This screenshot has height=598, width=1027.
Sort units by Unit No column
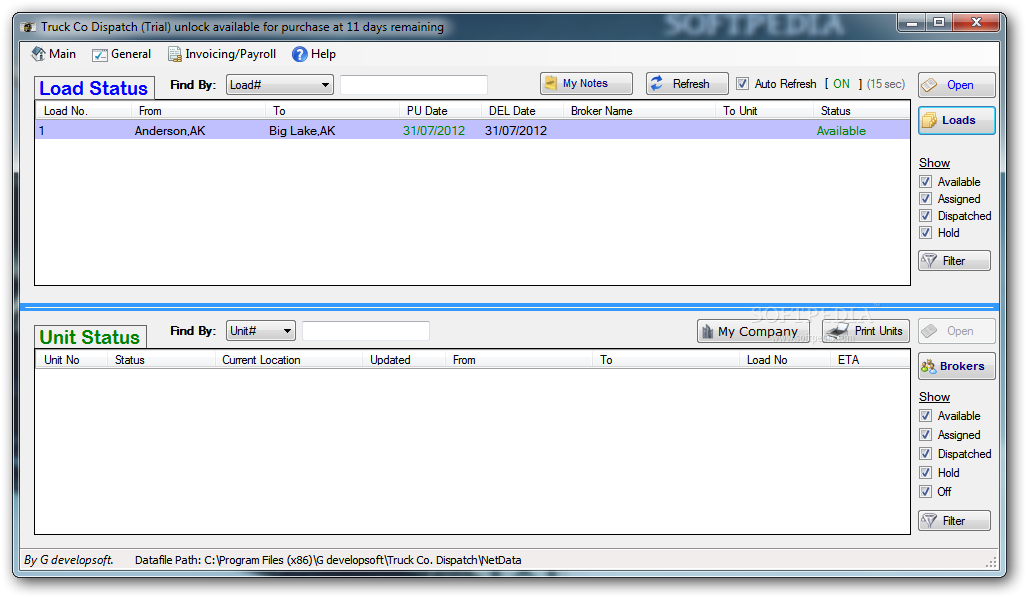[71, 360]
